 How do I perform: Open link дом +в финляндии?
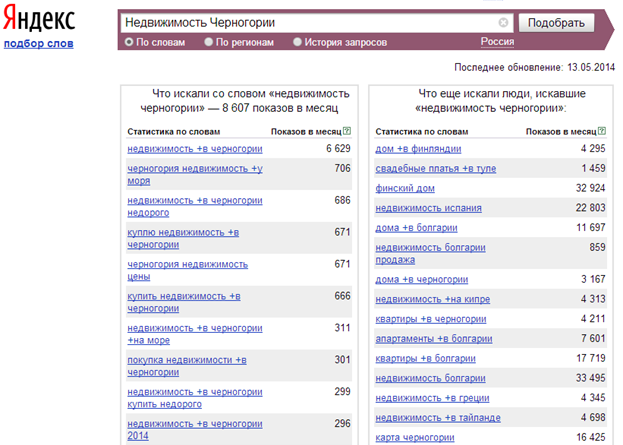pyautogui.click(x=418, y=149)
